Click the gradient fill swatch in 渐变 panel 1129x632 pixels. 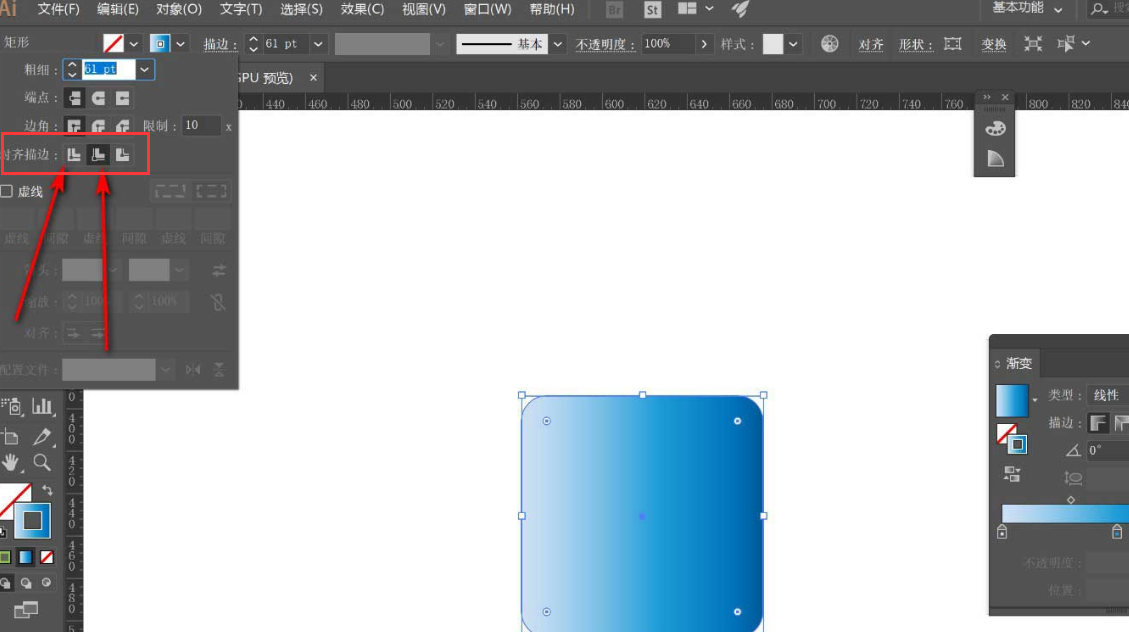click(1011, 400)
